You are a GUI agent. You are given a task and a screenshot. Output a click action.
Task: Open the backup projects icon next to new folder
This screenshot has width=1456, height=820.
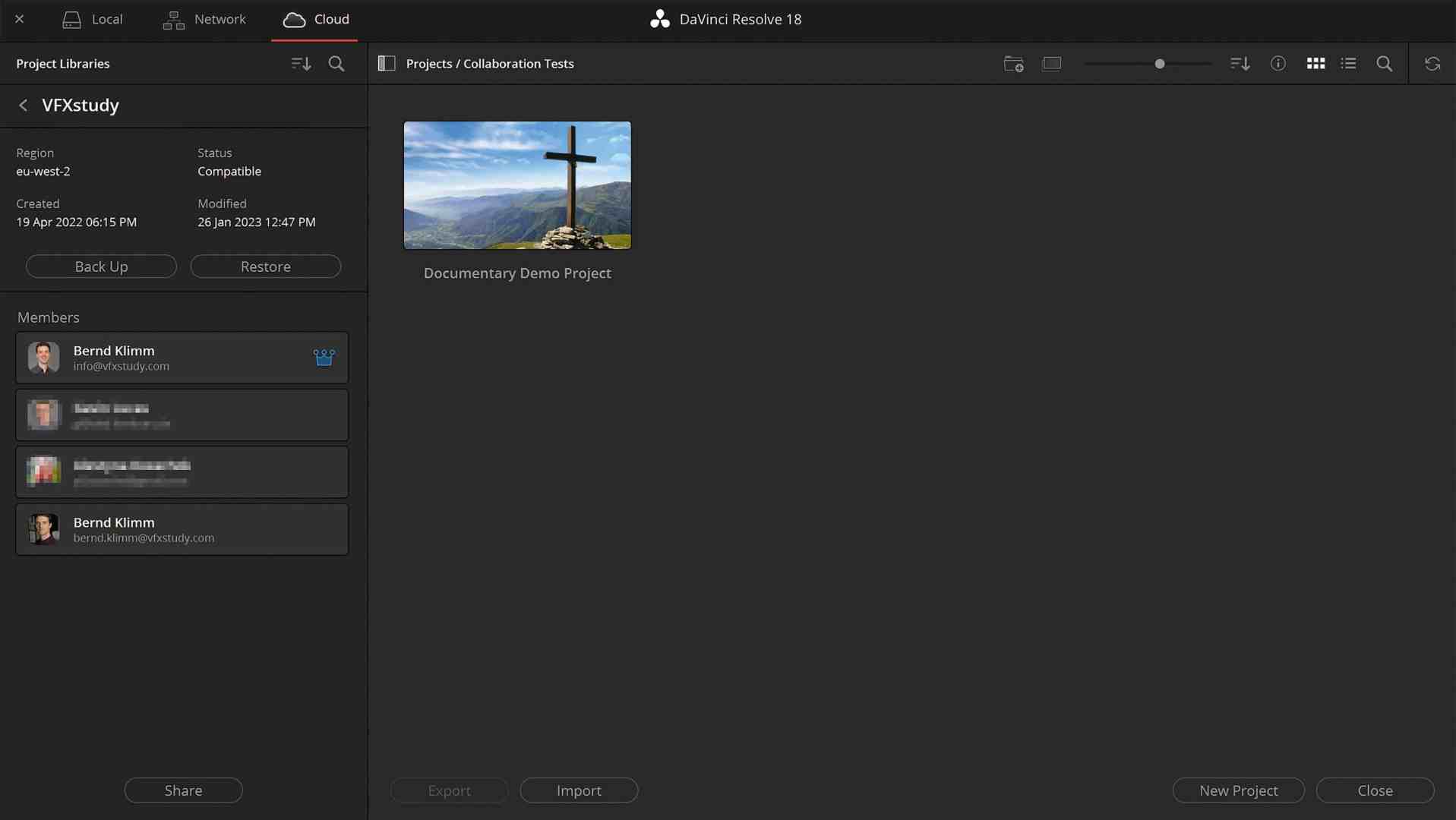pos(1052,64)
